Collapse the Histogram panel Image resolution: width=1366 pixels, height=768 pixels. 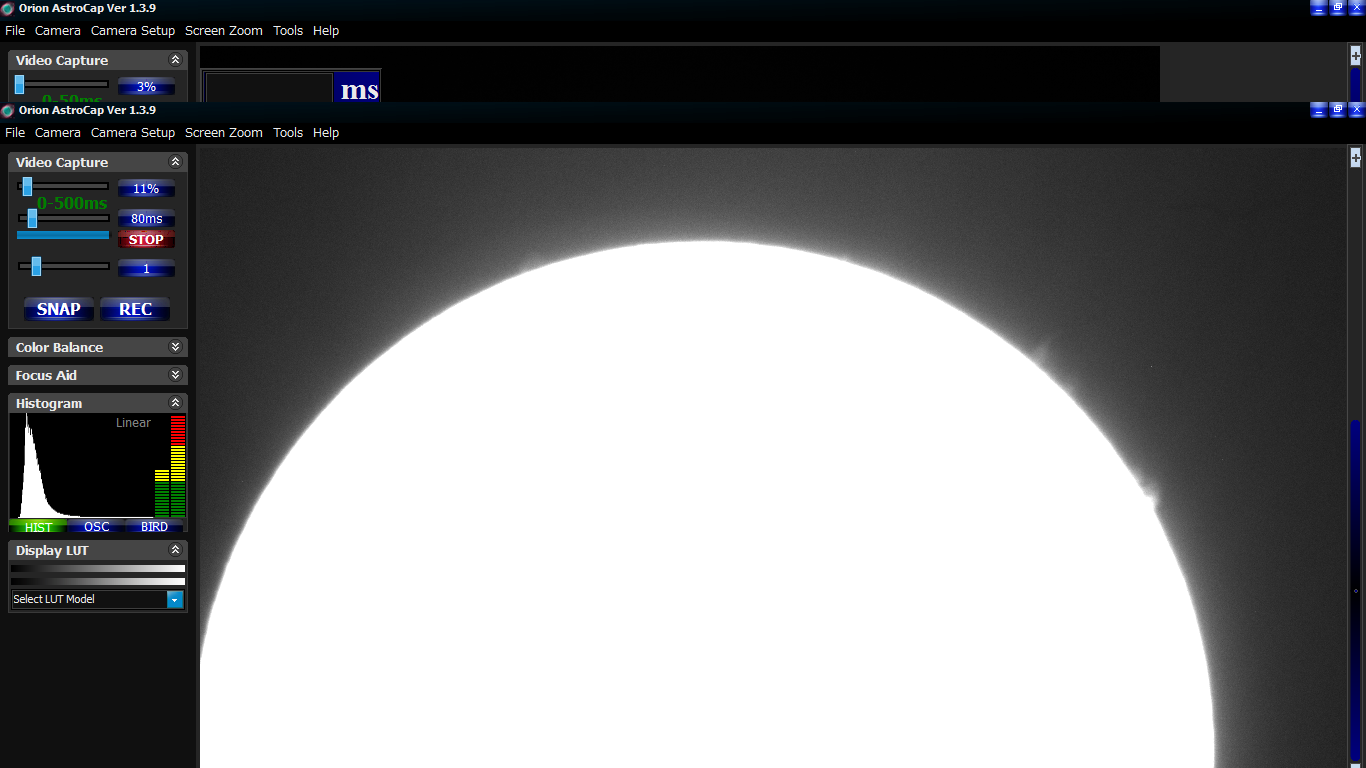[175, 403]
